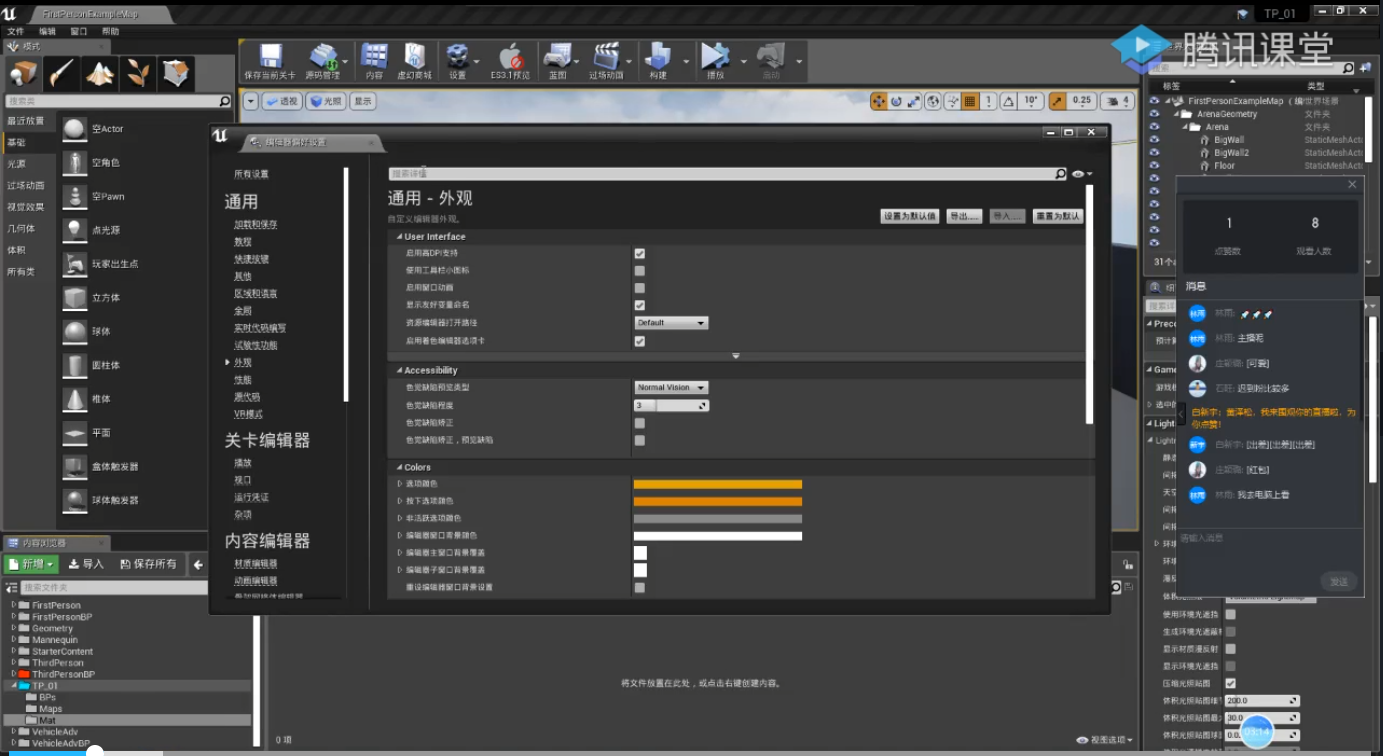
Task: Select the Foliage mode leaf icon
Action: coord(138,73)
